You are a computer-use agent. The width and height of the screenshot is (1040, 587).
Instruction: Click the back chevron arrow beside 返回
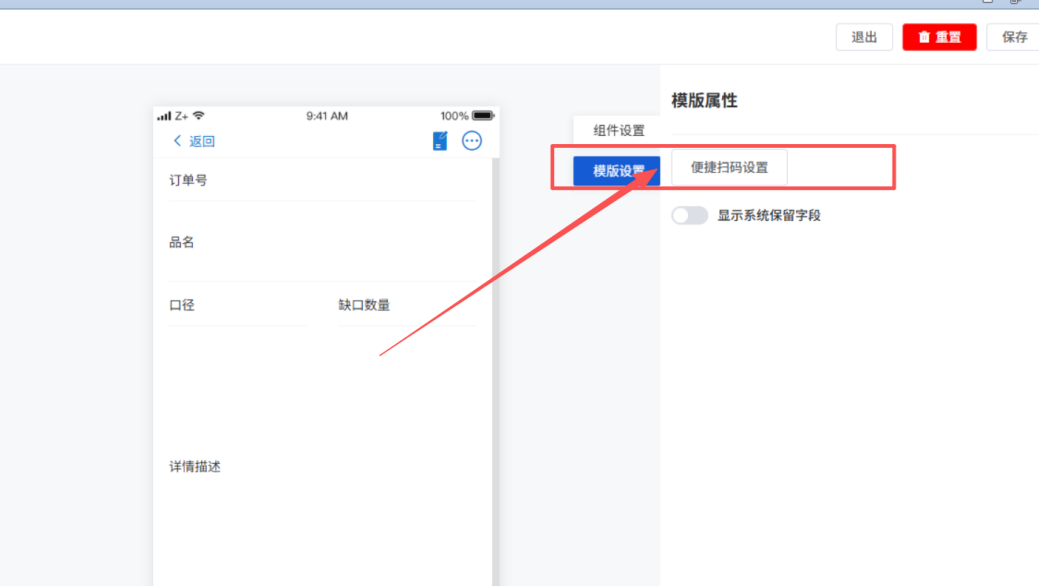[178, 141]
